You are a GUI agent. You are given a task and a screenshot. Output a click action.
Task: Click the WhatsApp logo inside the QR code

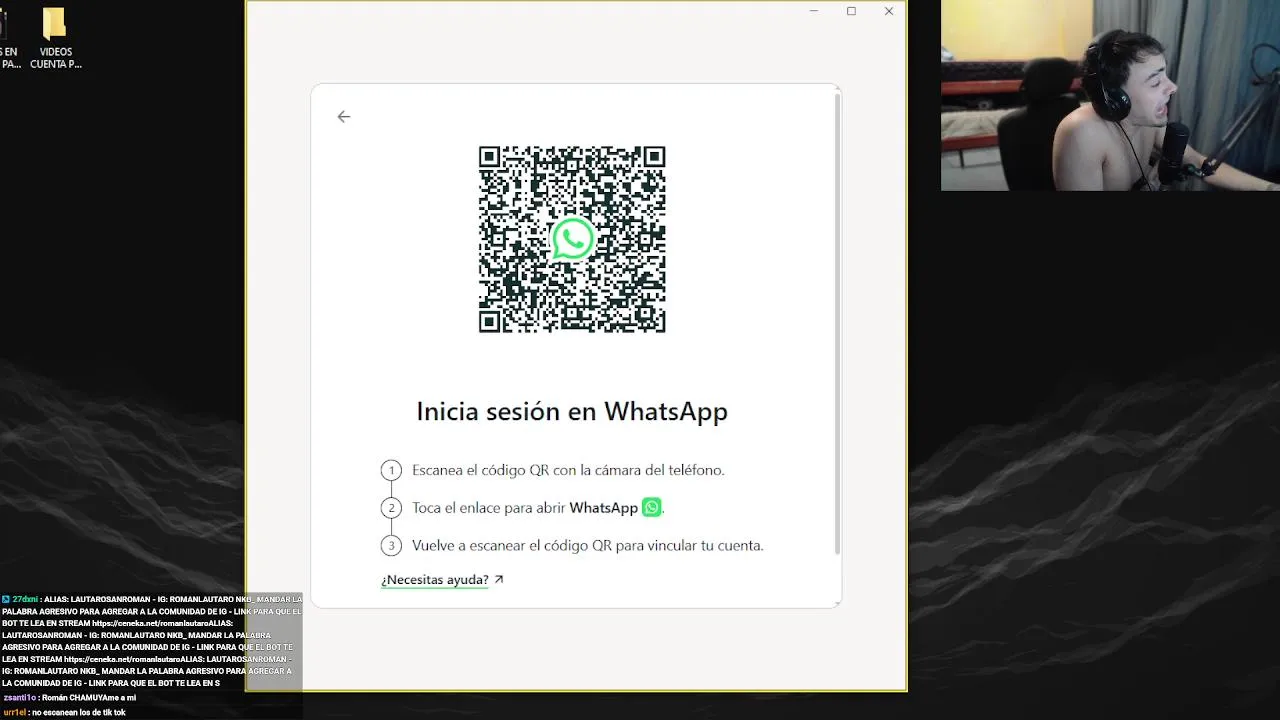point(572,239)
